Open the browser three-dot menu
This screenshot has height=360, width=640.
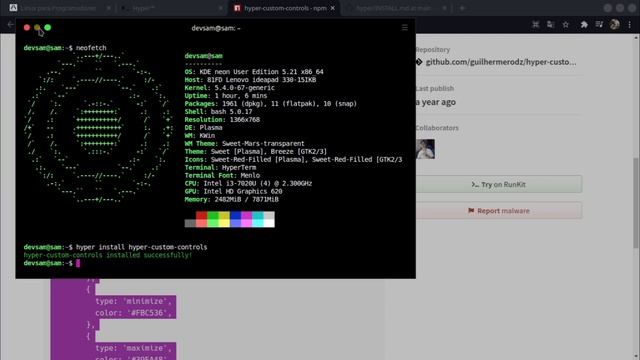pos(630,24)
